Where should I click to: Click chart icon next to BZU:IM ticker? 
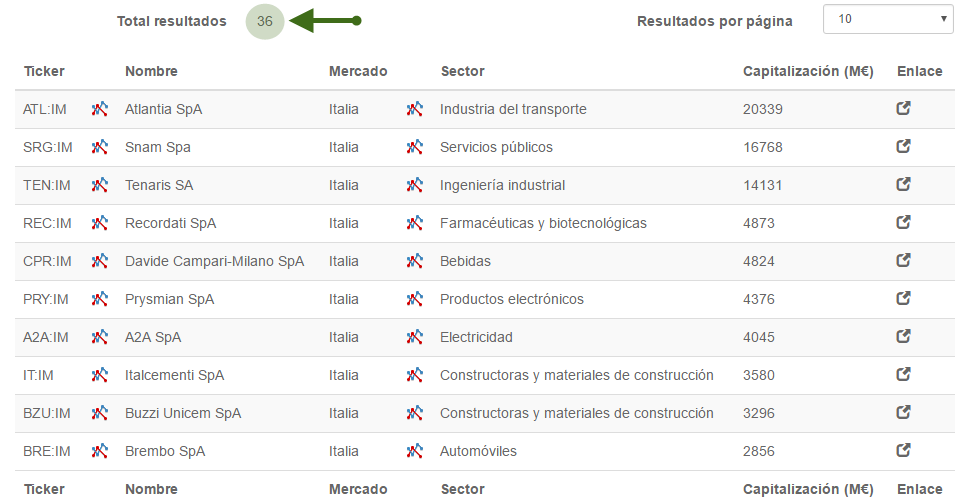100,413
